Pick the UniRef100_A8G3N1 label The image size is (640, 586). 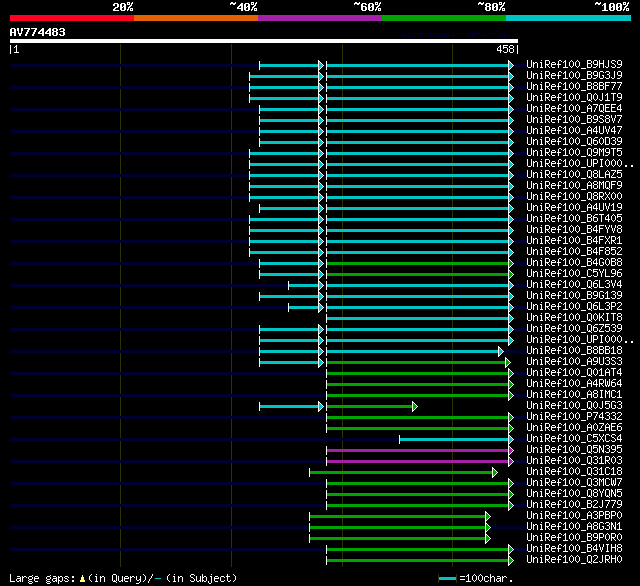click(x=574, y=527)
